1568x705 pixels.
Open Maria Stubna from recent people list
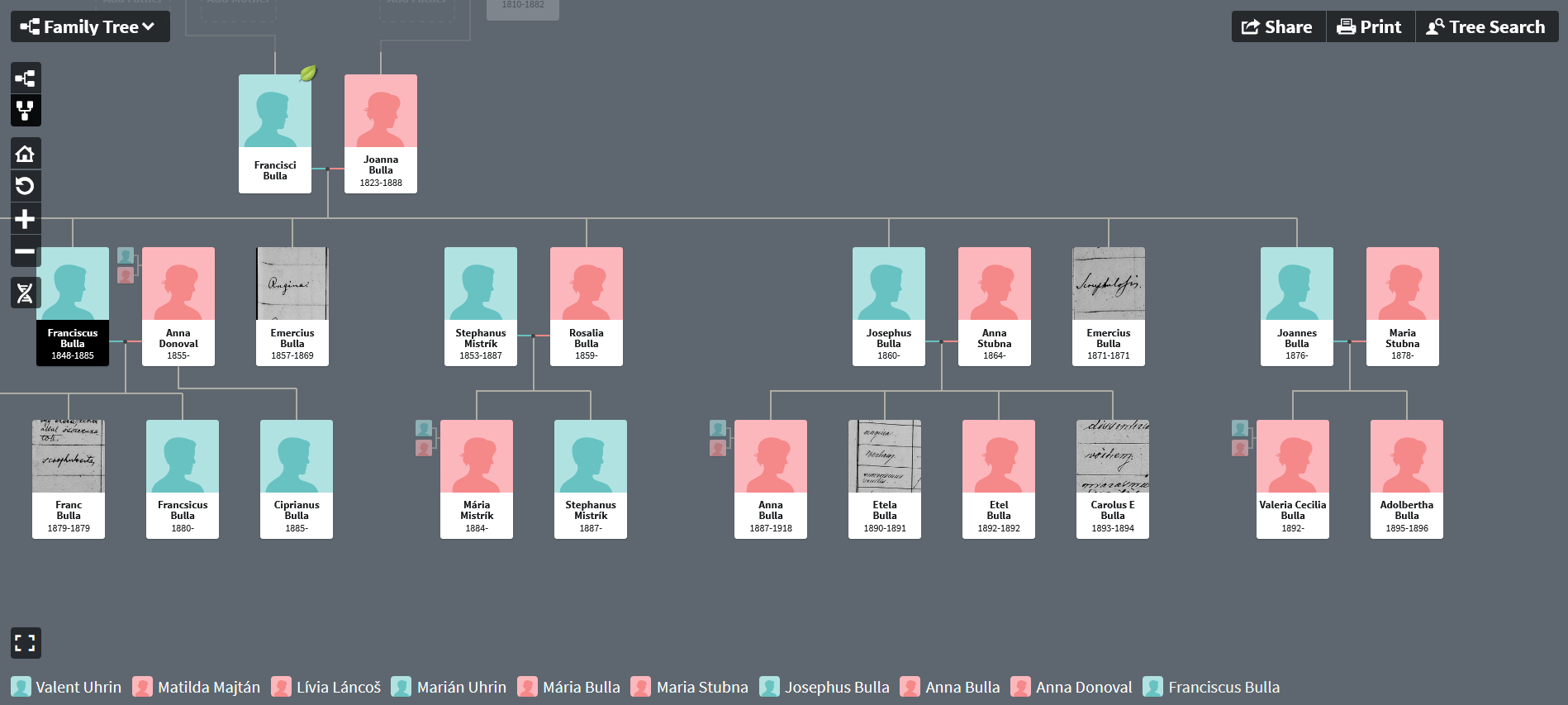coord(690,687)
